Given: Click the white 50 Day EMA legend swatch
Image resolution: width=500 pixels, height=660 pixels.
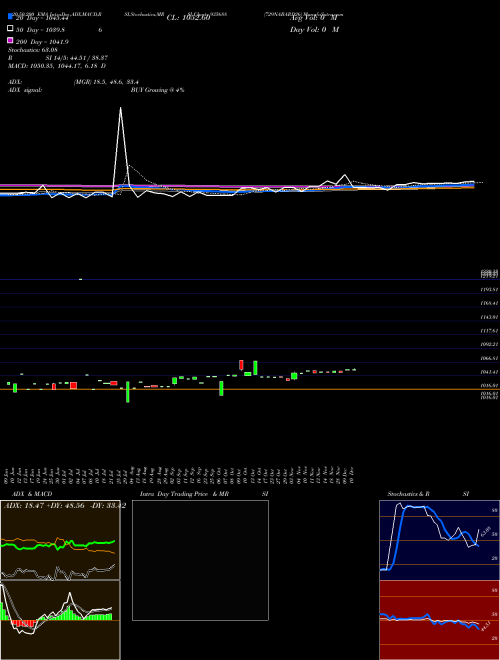Looking at the screenshot, I should tap(10, 29).
